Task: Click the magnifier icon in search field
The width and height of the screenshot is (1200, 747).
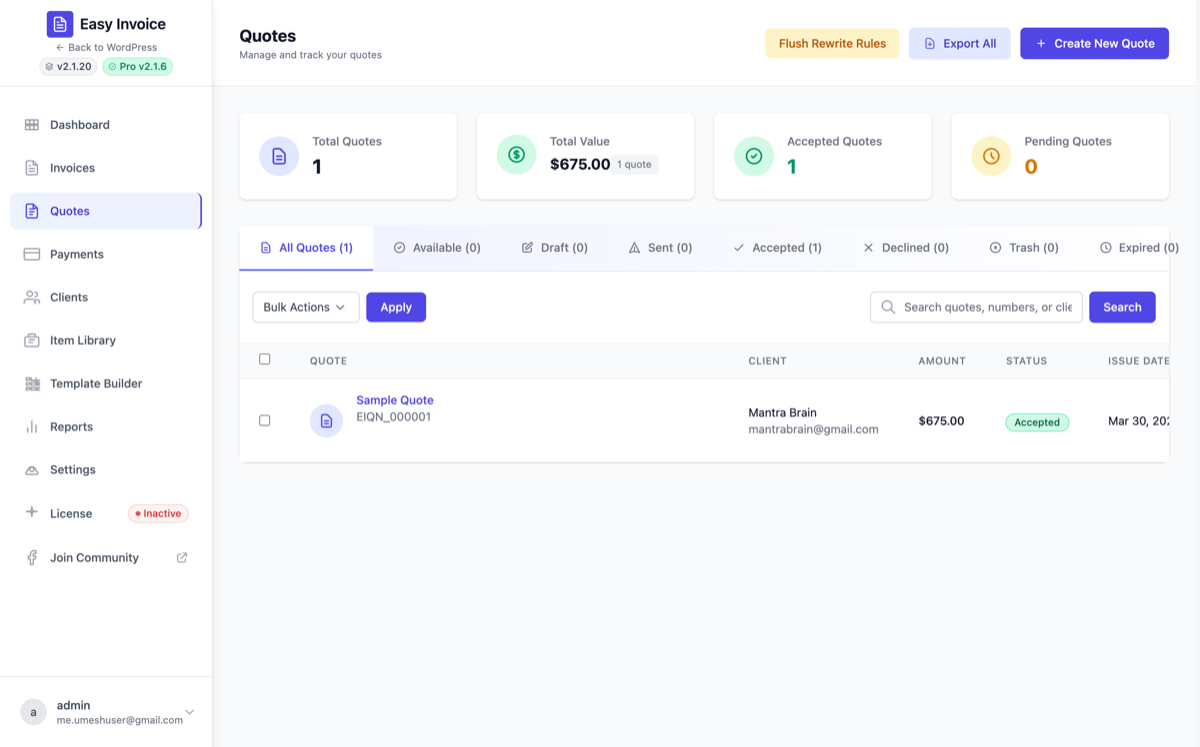Action: pyautogui.click(x=888, y=307)
